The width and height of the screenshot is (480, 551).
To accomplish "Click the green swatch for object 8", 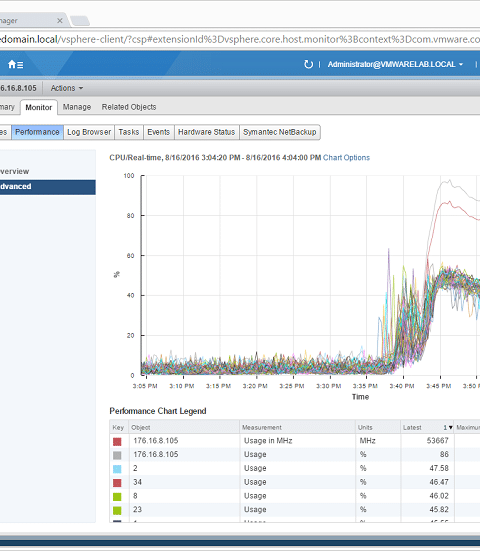I will pyautogui.click(x=117, y=497).
